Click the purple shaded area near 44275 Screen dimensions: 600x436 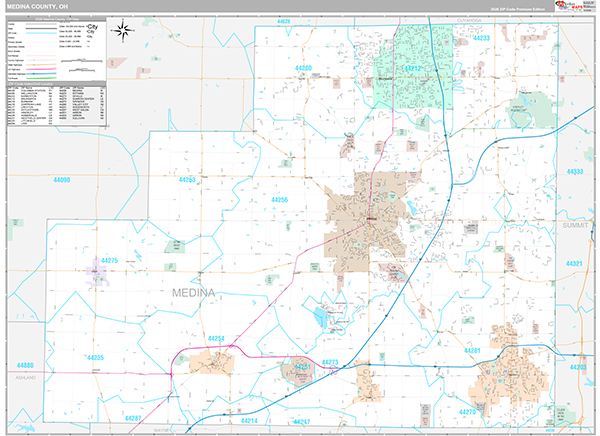pyautogui.click(x=98, y=272)
